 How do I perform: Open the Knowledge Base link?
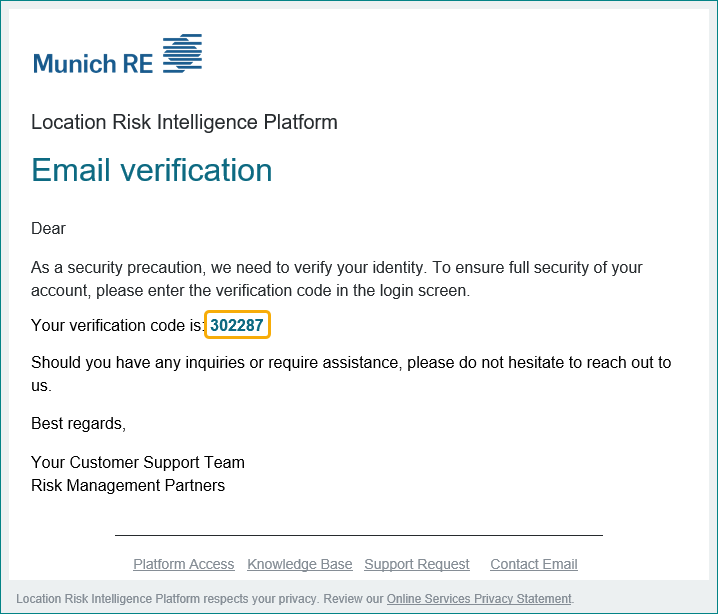(300, 564)
